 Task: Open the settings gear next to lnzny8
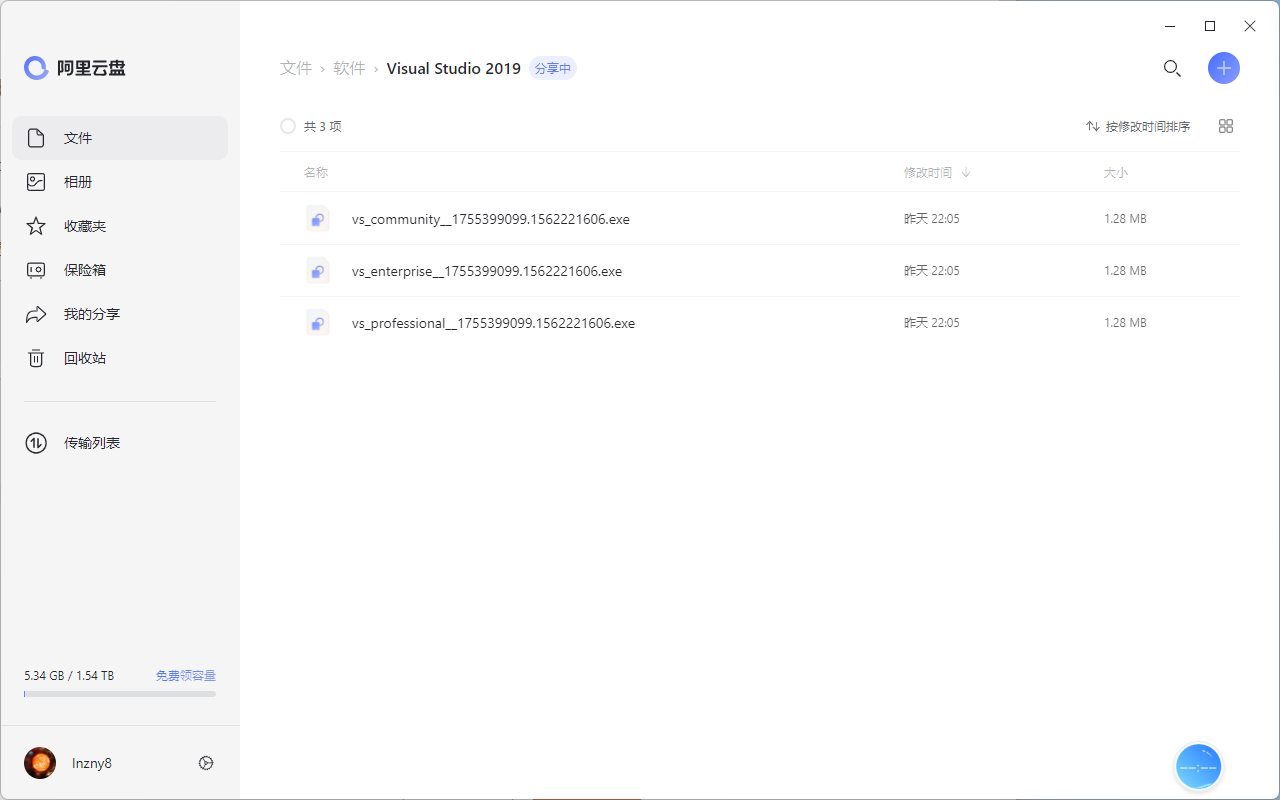tap(206, 762)
